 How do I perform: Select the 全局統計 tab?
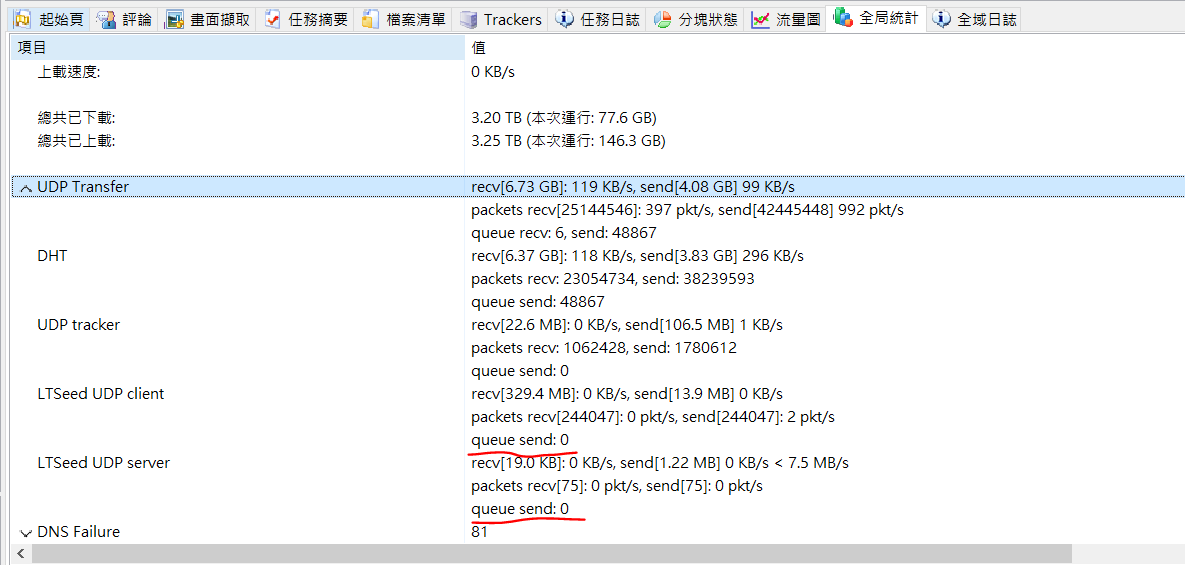[877, 17]
